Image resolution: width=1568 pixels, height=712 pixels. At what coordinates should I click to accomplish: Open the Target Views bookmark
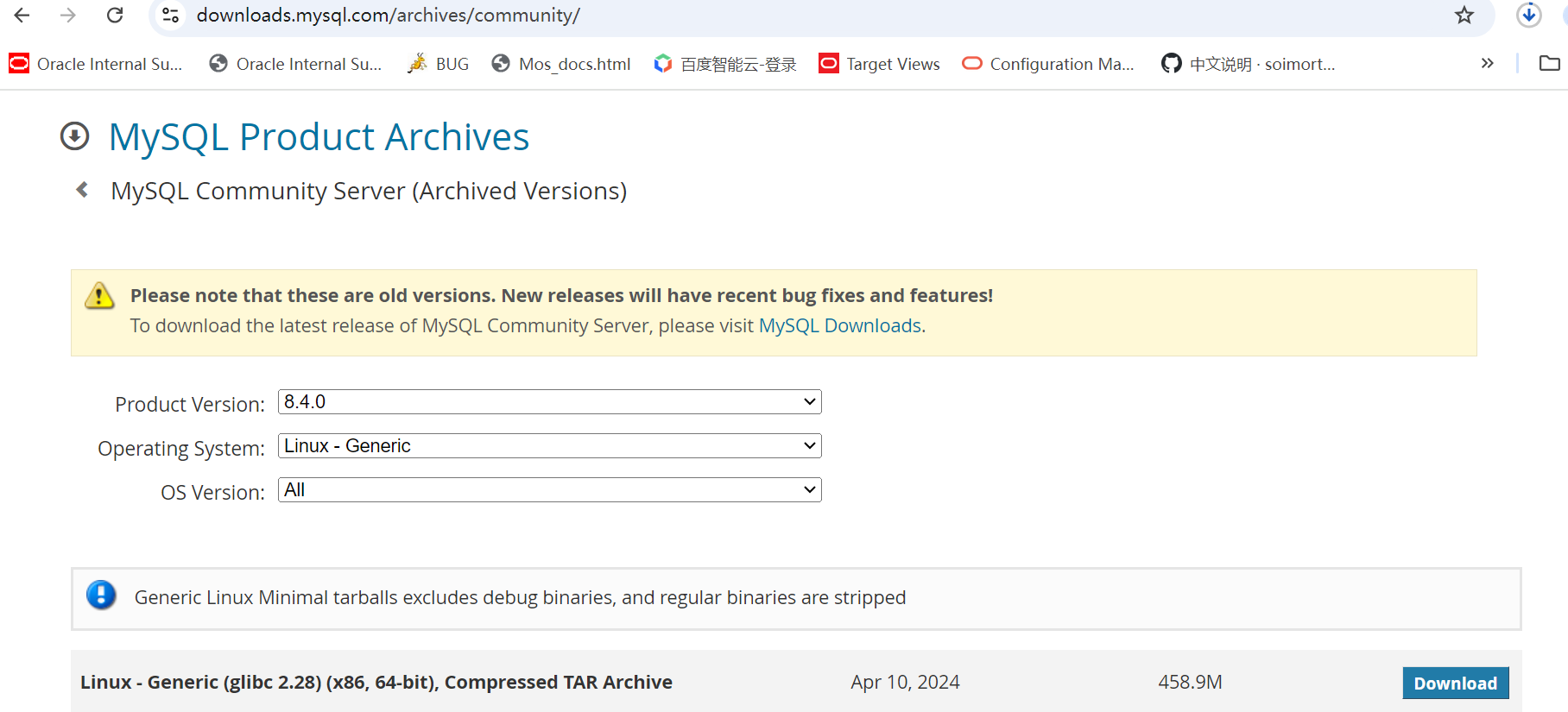tap(880, 64)
